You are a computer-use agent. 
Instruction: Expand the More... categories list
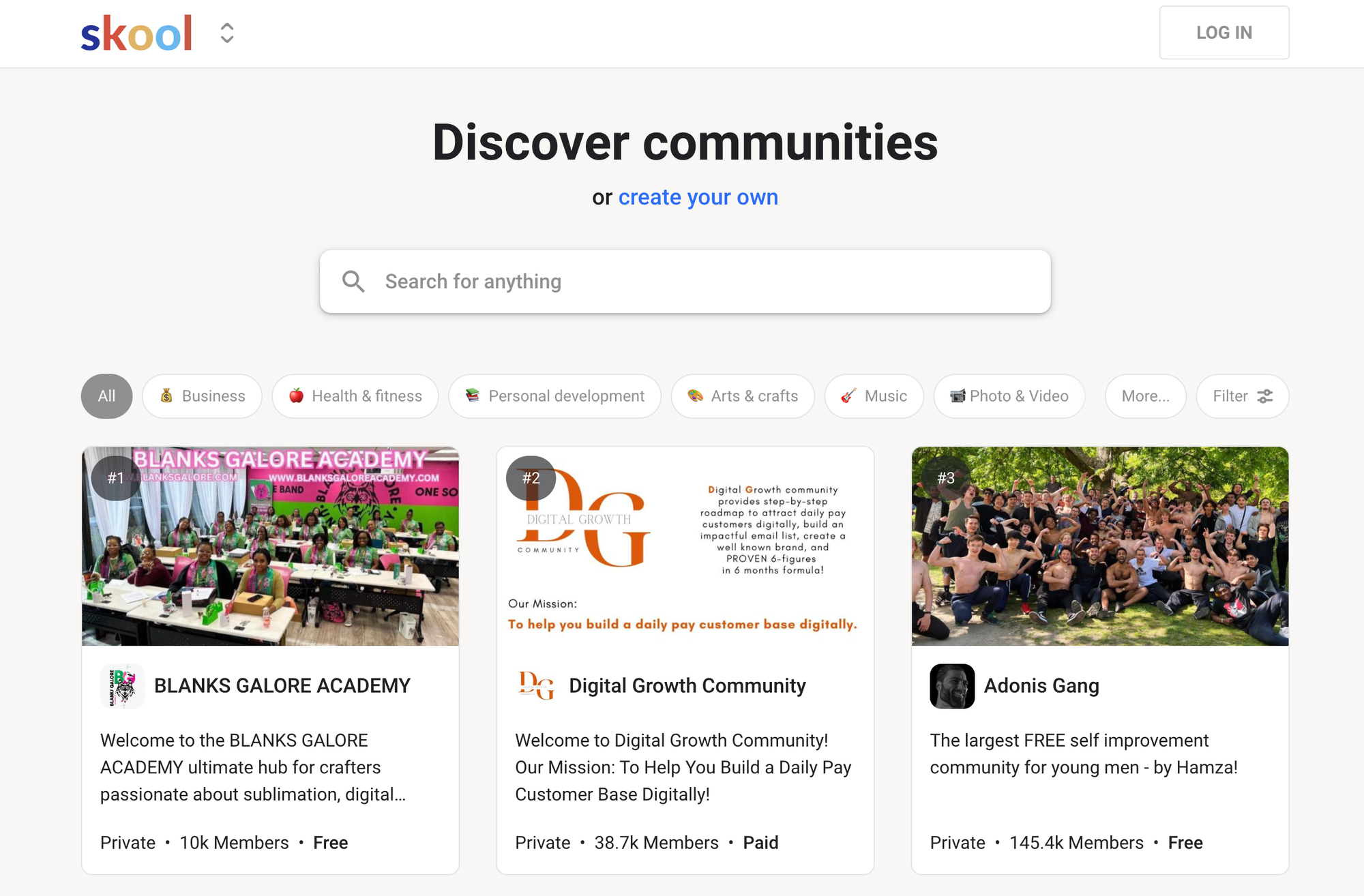tap(1146, 396)
